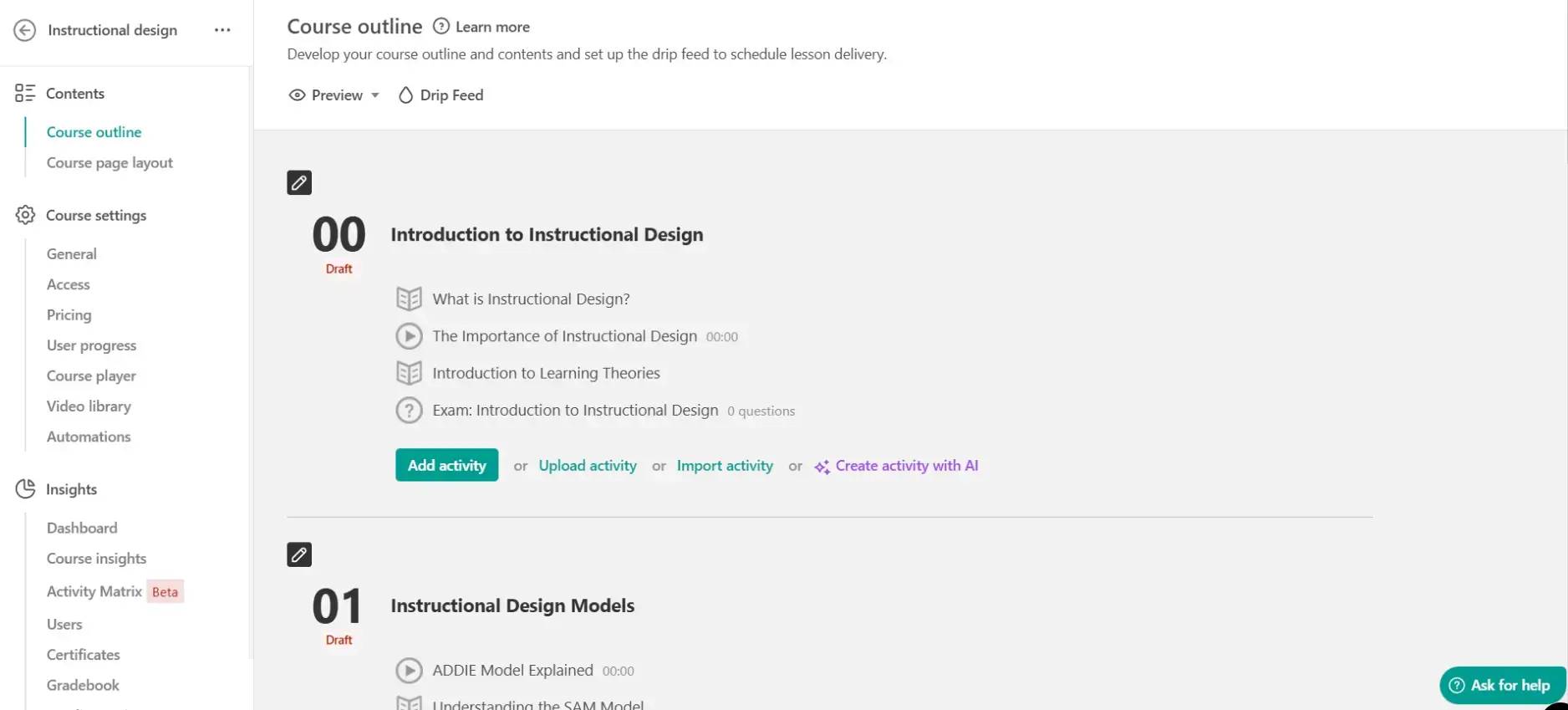Click the Add activity button
The height and width of the screenshot is (710, 1568).
click(447, 465)
